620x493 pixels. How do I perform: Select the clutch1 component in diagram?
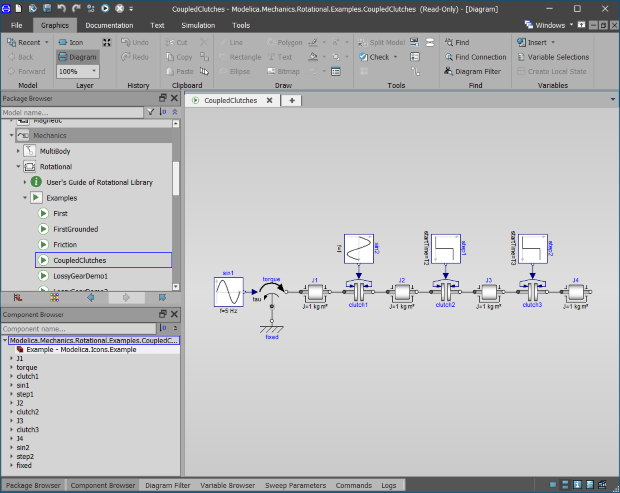point(358,291)
